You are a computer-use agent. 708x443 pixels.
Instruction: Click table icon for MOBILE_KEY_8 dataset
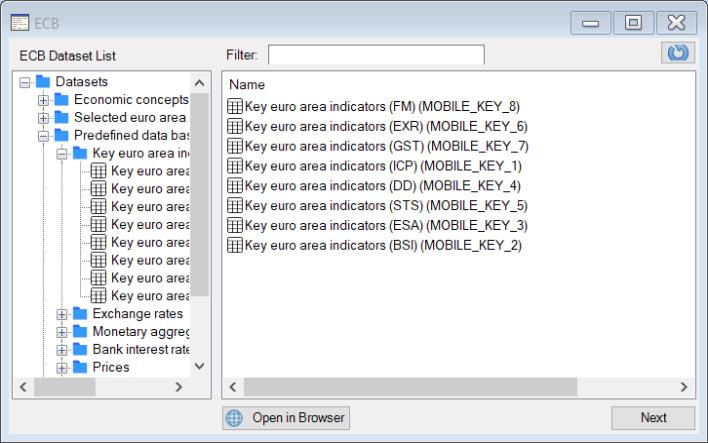pyautogui.click(x=236, y=106)
